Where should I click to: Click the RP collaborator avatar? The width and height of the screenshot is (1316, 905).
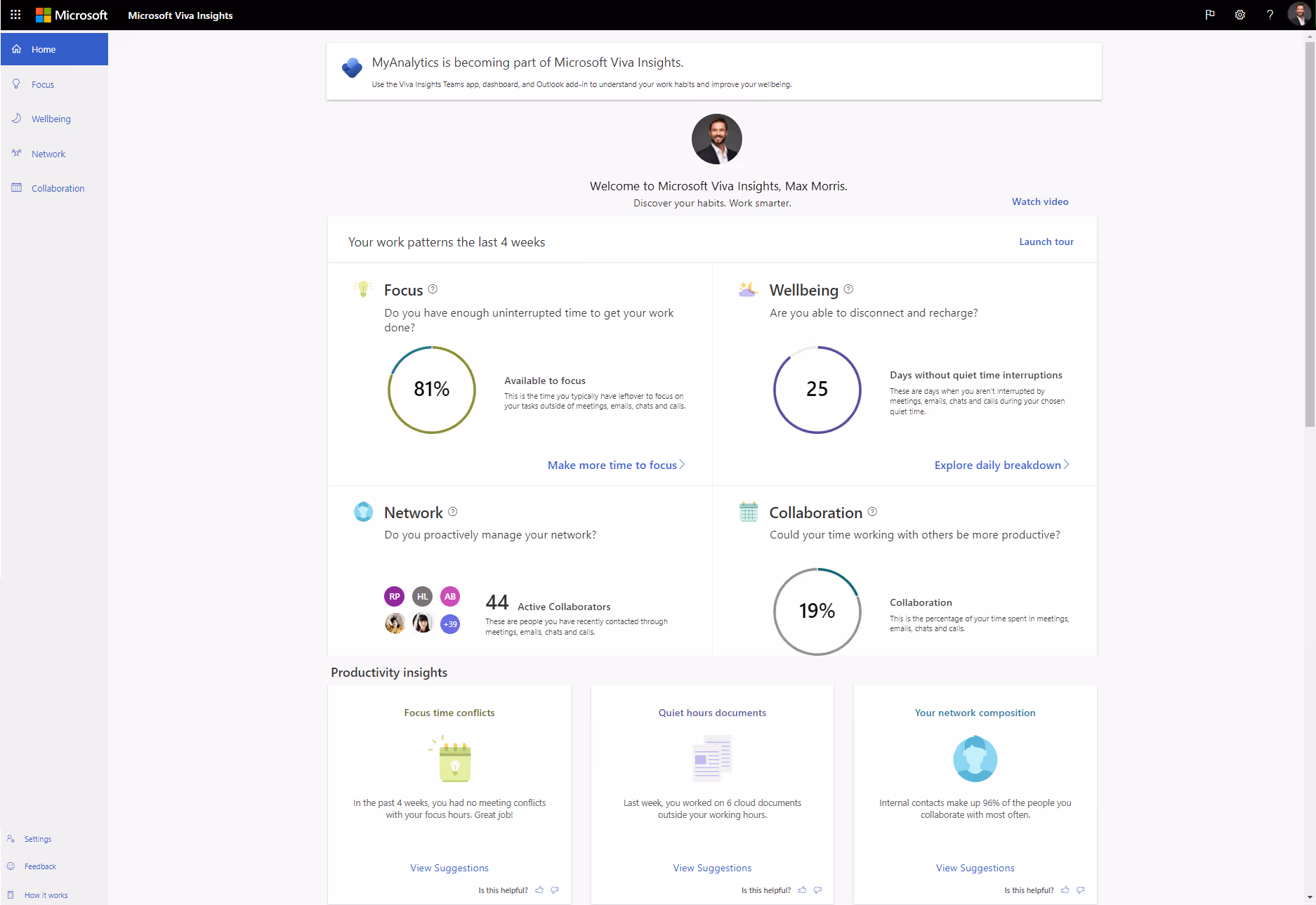(395, 596)
